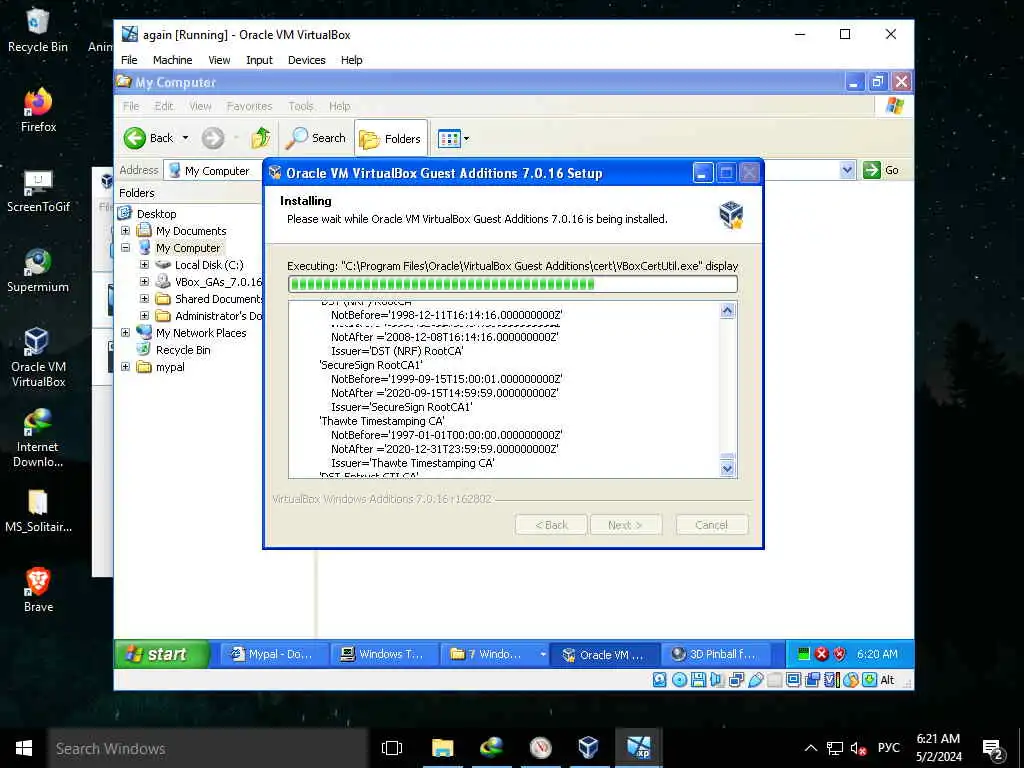The width and height of the screenshot is (1024, 768).
Task: Select host desktop Recycle Bin icon
Action: [38, 30]
